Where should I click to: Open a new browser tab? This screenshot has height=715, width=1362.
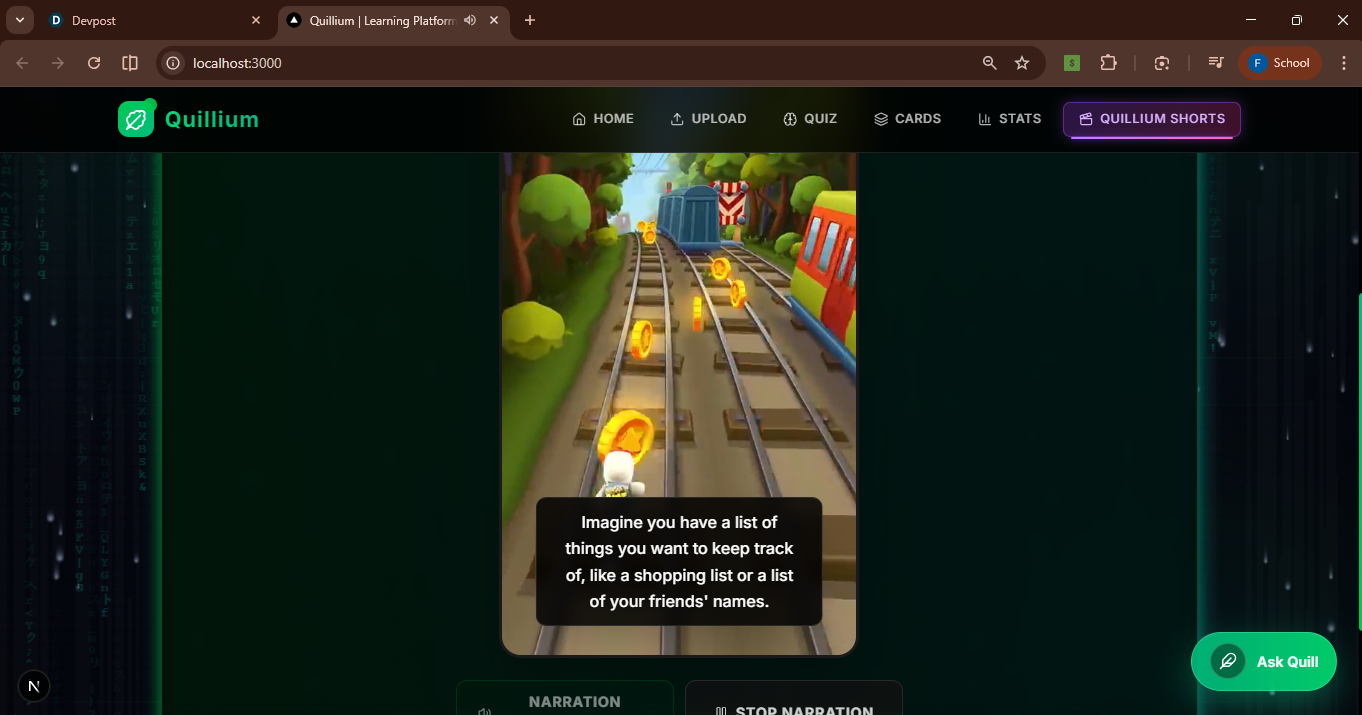coord(530,20)
